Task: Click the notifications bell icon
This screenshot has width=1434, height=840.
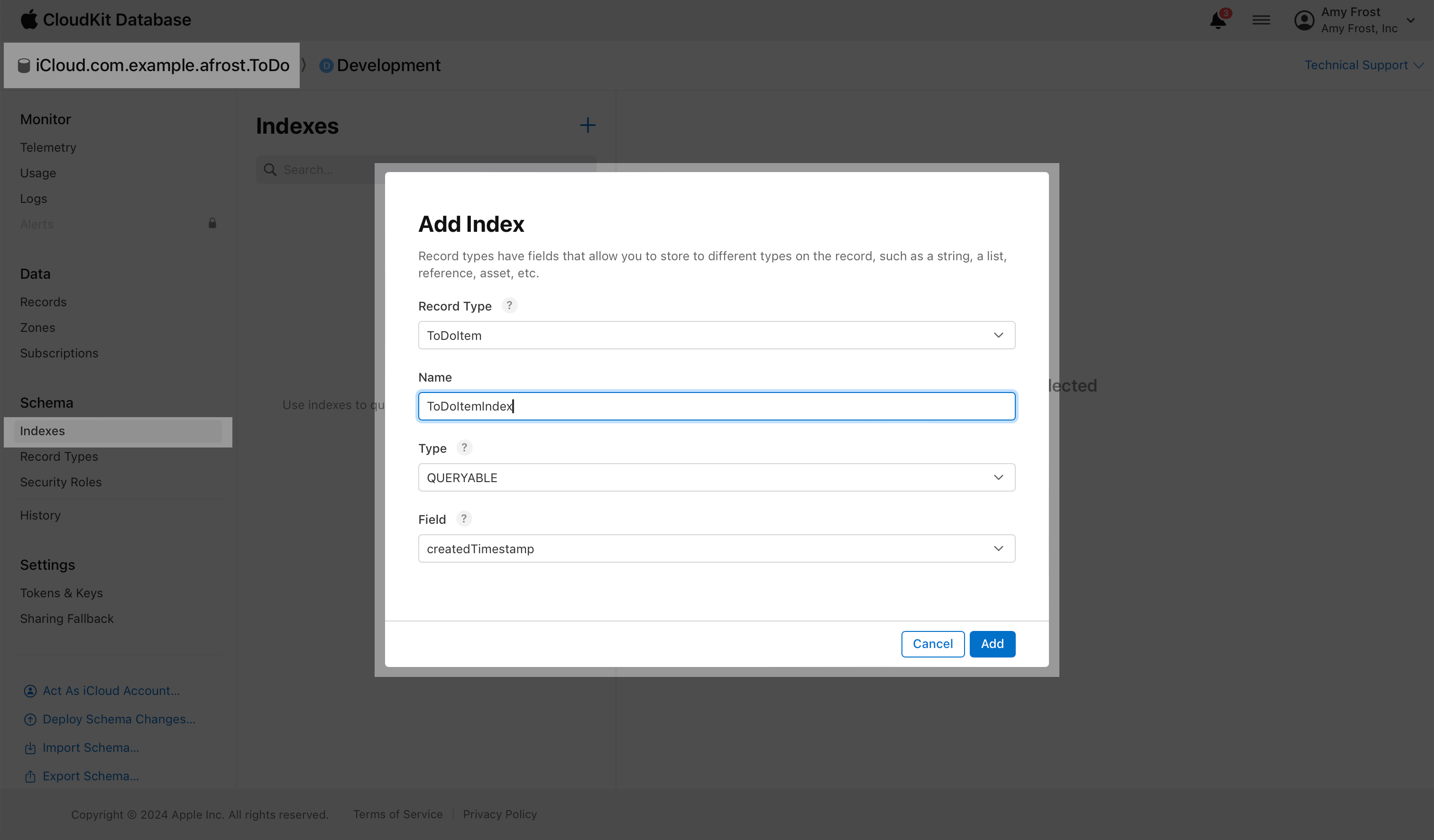Action: [1217, 20]
